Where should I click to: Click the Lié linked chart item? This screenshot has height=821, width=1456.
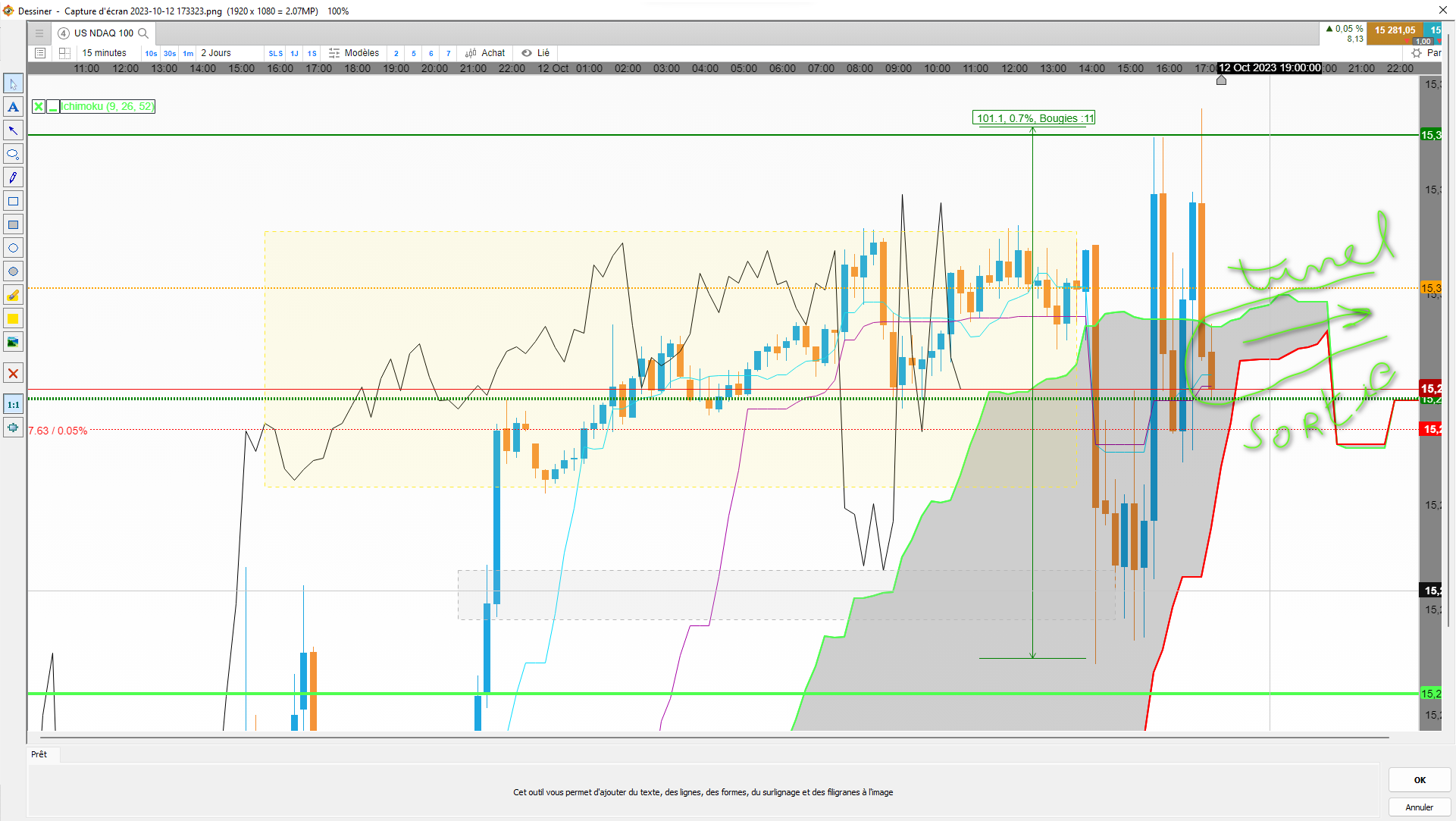(536, 53)
